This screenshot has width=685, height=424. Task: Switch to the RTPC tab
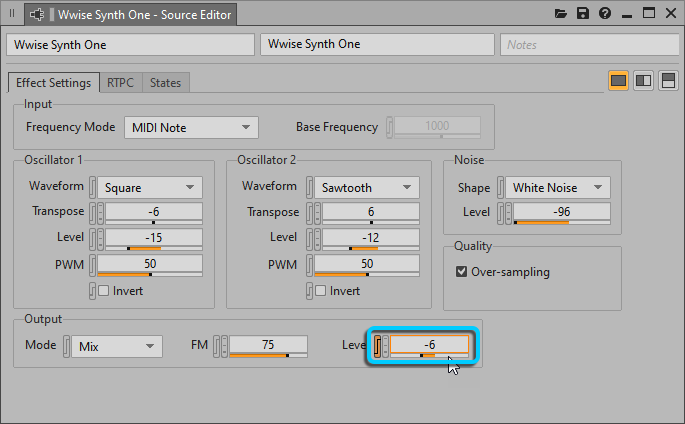pyautogui.click(x=121, y=83)
